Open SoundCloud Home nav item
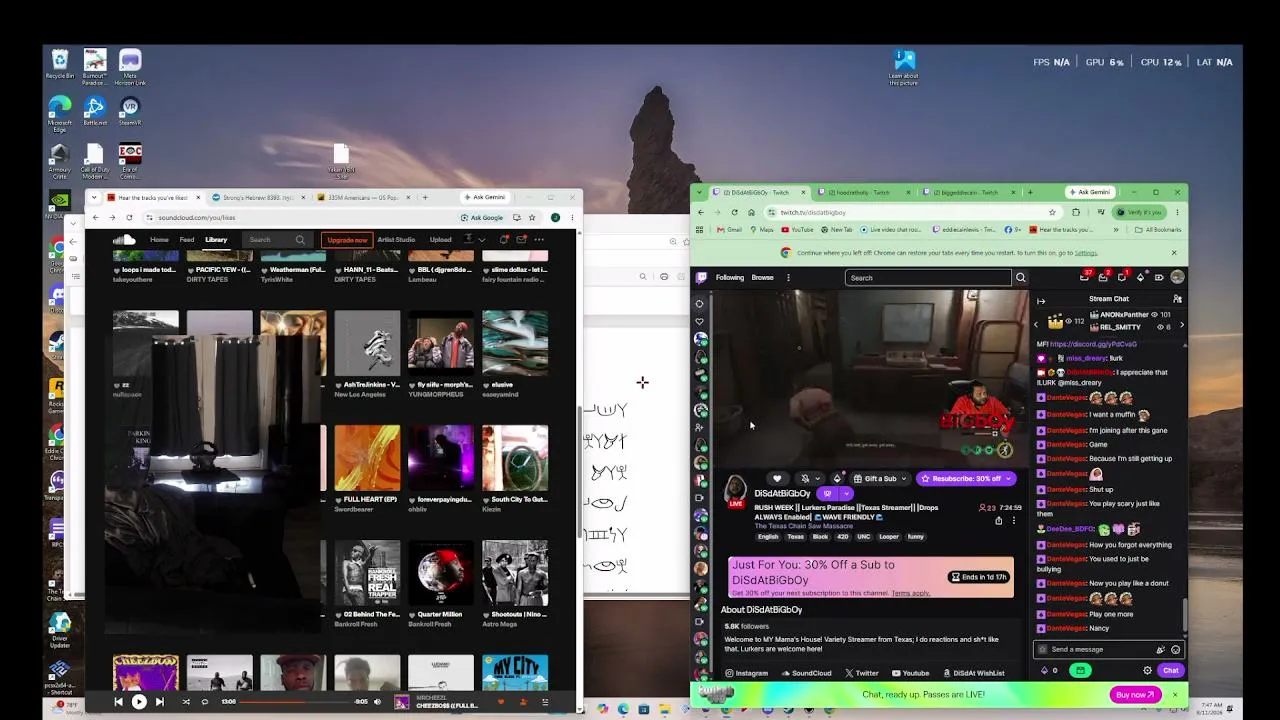The width and height of the screenshot is (1280, 720). pos(159,240)
